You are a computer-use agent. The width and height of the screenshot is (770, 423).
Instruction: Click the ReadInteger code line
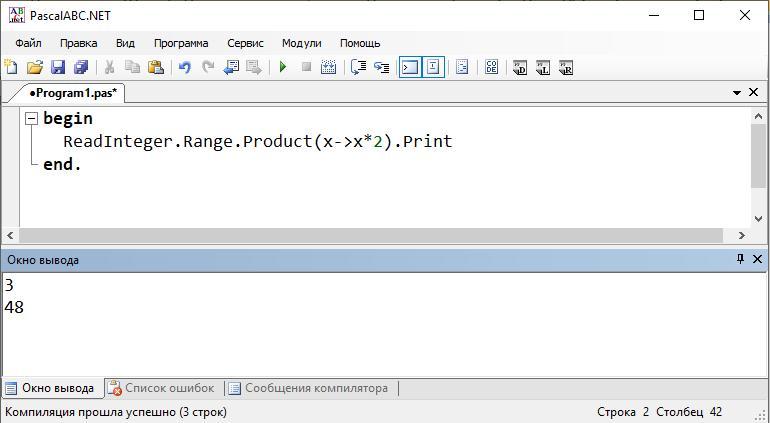click(258, 141)
